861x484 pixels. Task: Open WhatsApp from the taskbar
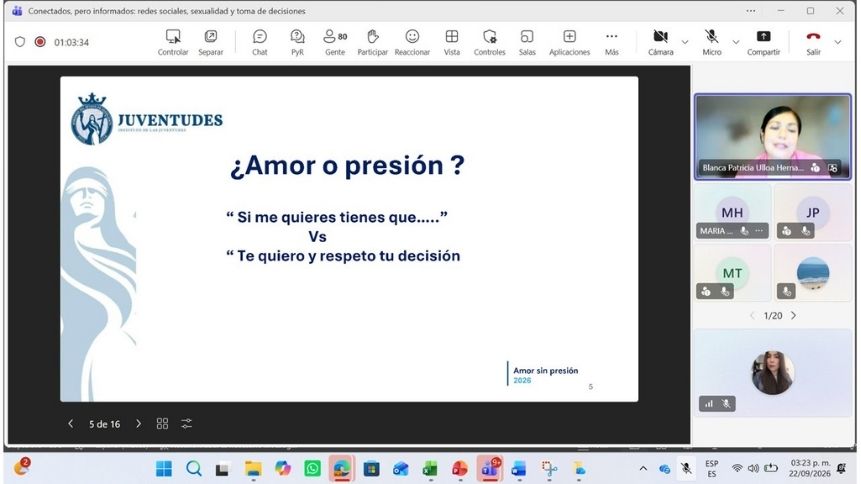tap(312, 469)
